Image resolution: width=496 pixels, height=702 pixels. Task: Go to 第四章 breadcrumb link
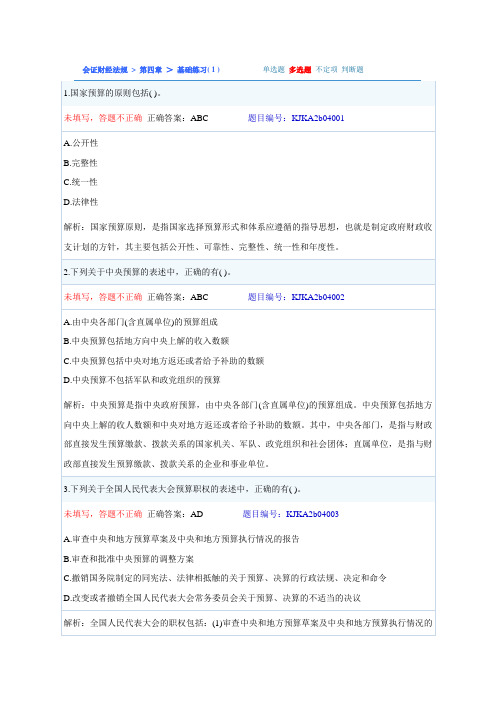coord(151,69)
